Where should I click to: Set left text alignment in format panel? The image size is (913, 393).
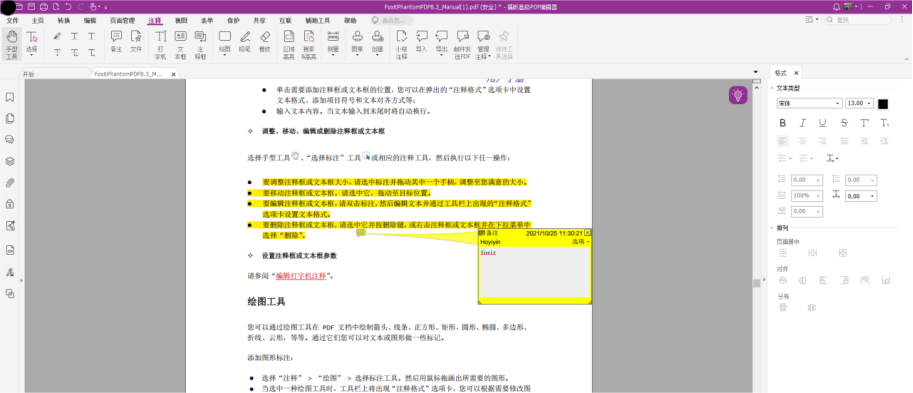pyautogui.click(x=783, y=140)
